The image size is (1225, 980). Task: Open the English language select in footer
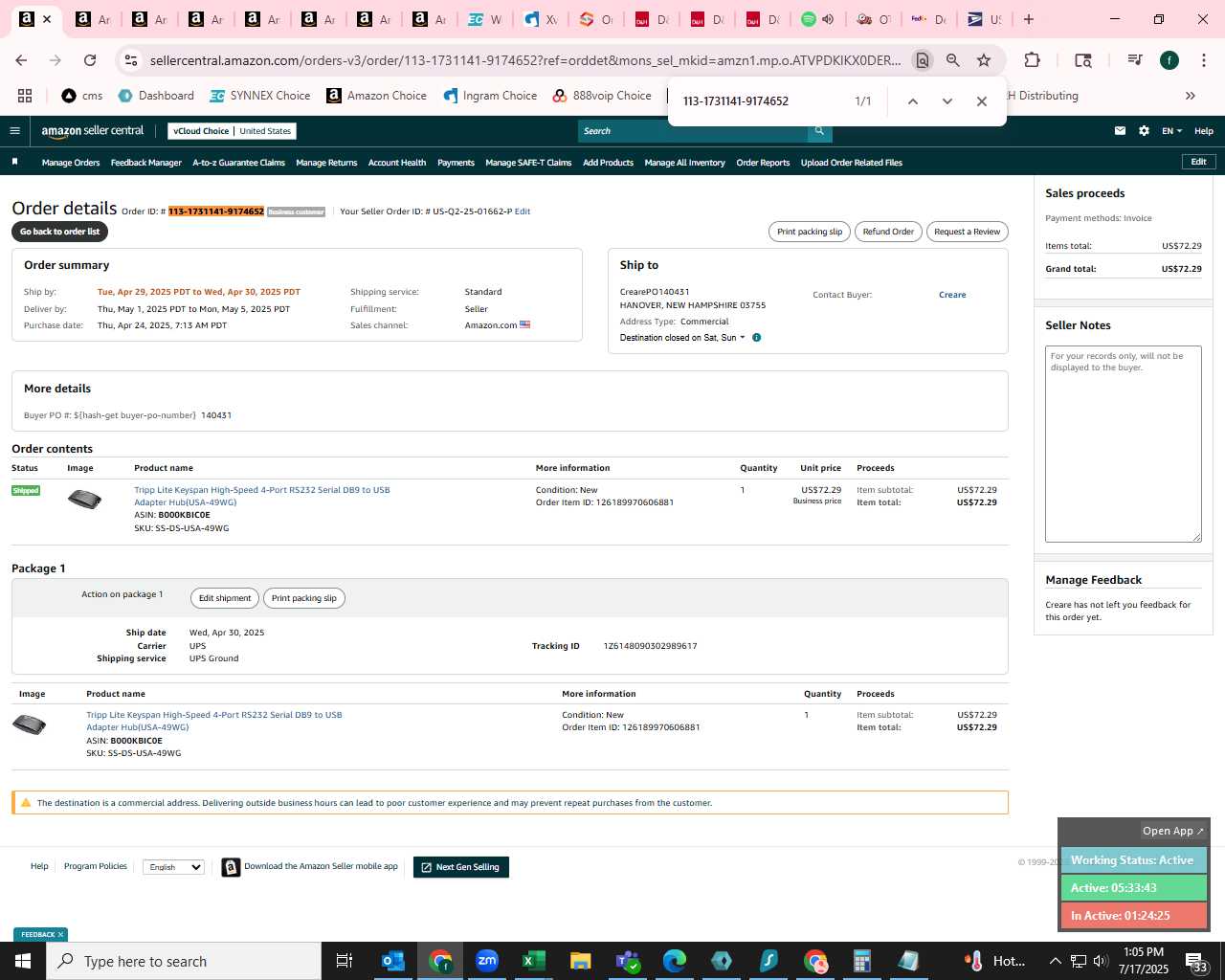click(173, 867)
